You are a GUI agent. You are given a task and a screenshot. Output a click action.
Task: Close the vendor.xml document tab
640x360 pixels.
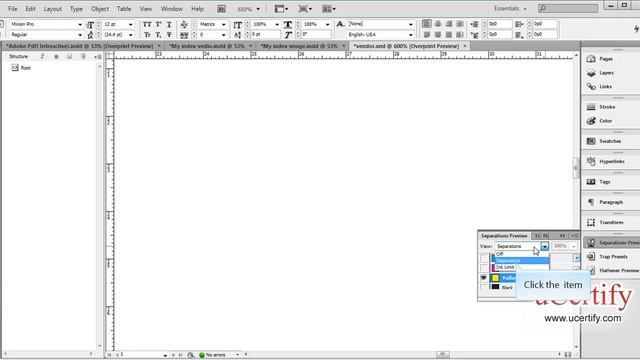(465, 46)
